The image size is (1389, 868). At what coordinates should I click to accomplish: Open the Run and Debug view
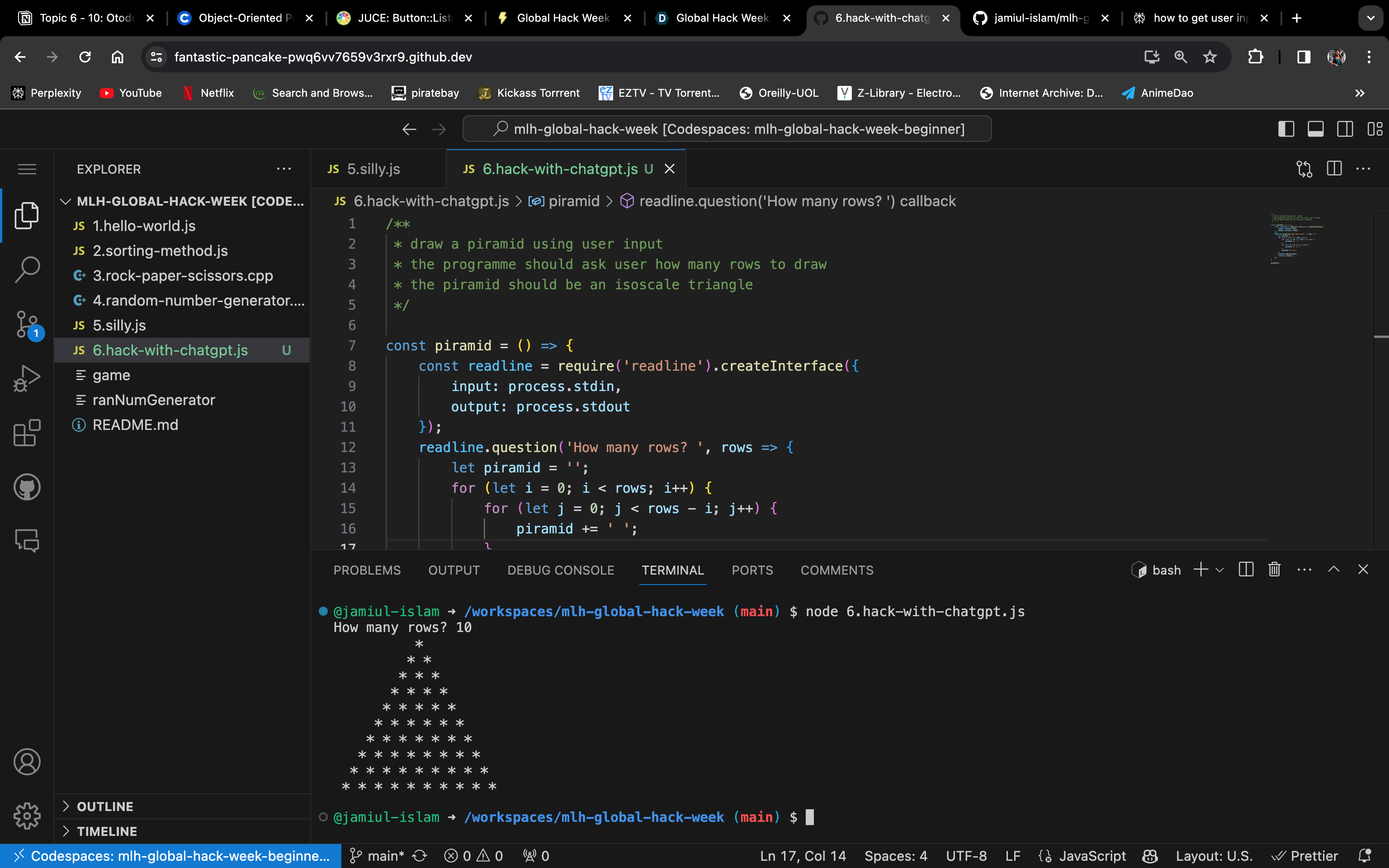click(27, 378)
